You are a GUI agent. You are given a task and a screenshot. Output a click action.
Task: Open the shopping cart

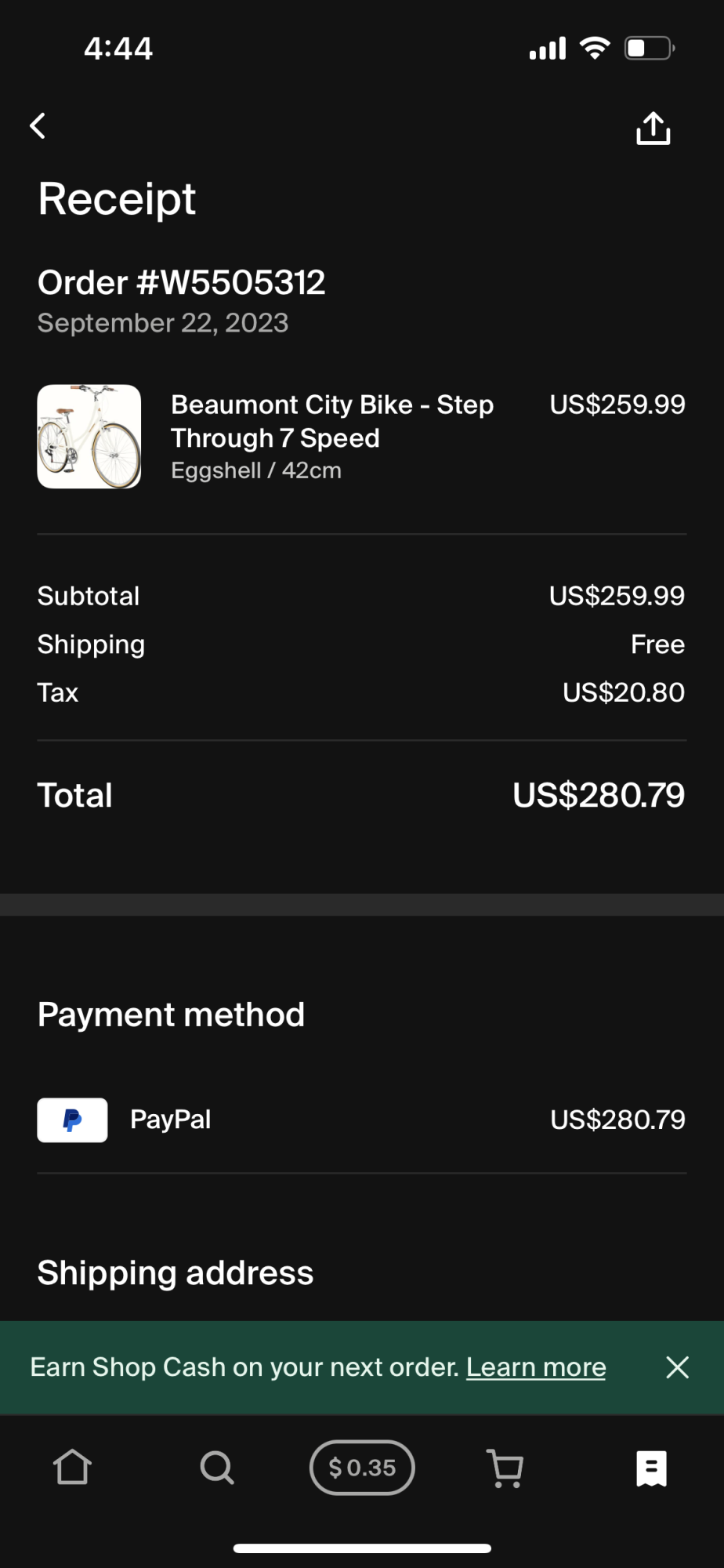pyautogui.click(x=505, y=1467)
